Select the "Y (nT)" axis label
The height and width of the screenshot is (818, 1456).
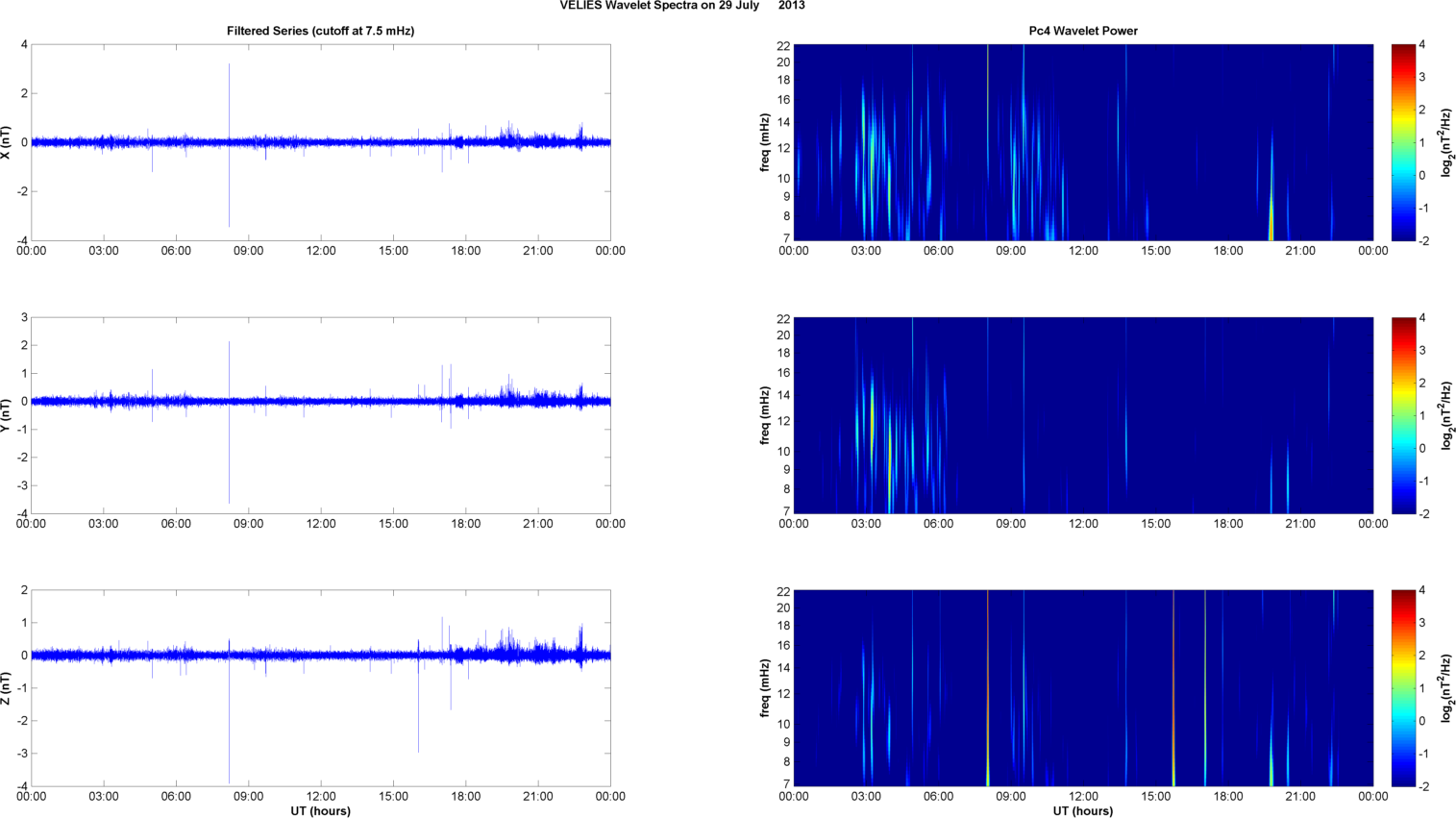(7, 415)
